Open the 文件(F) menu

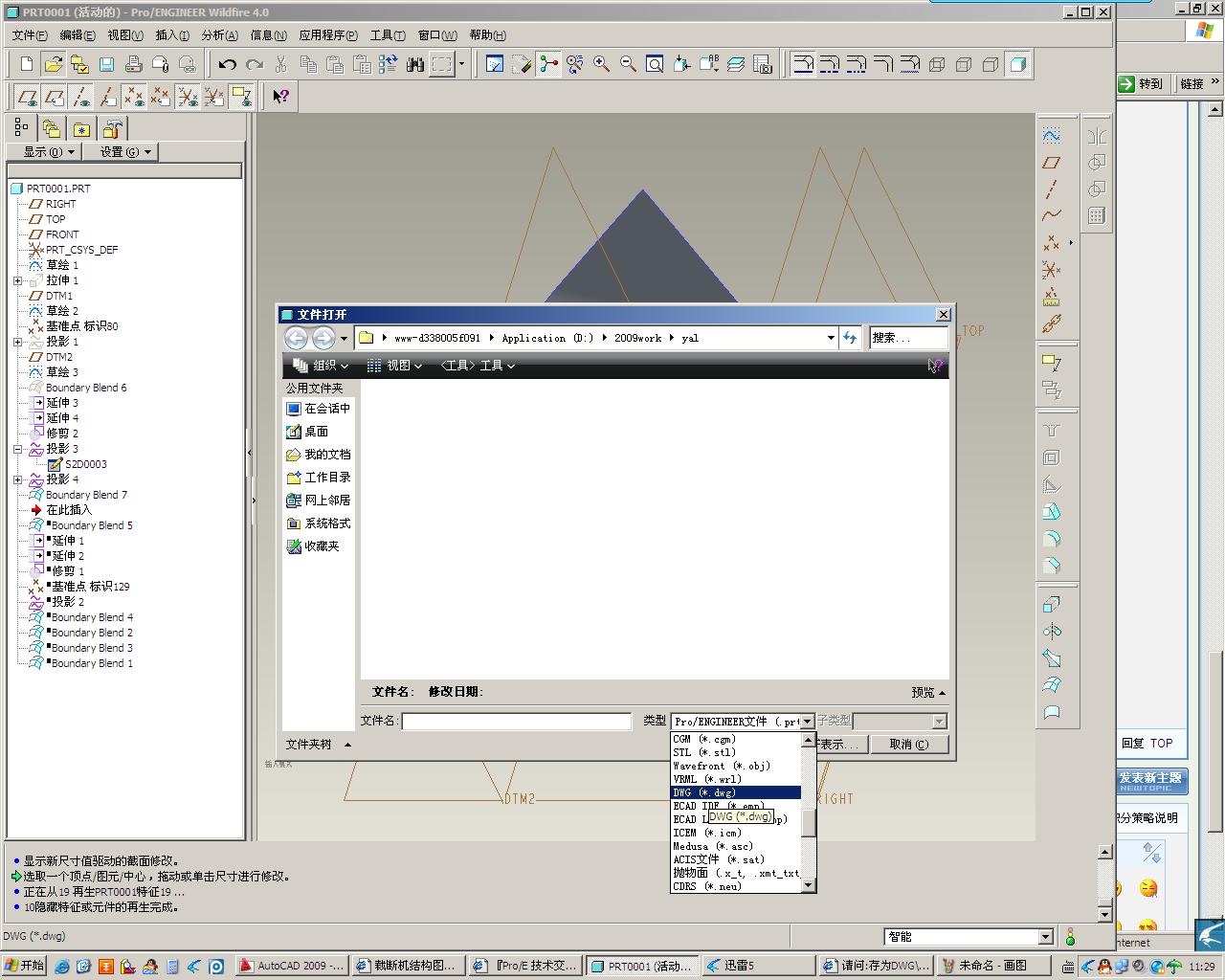tap(30, 35)
